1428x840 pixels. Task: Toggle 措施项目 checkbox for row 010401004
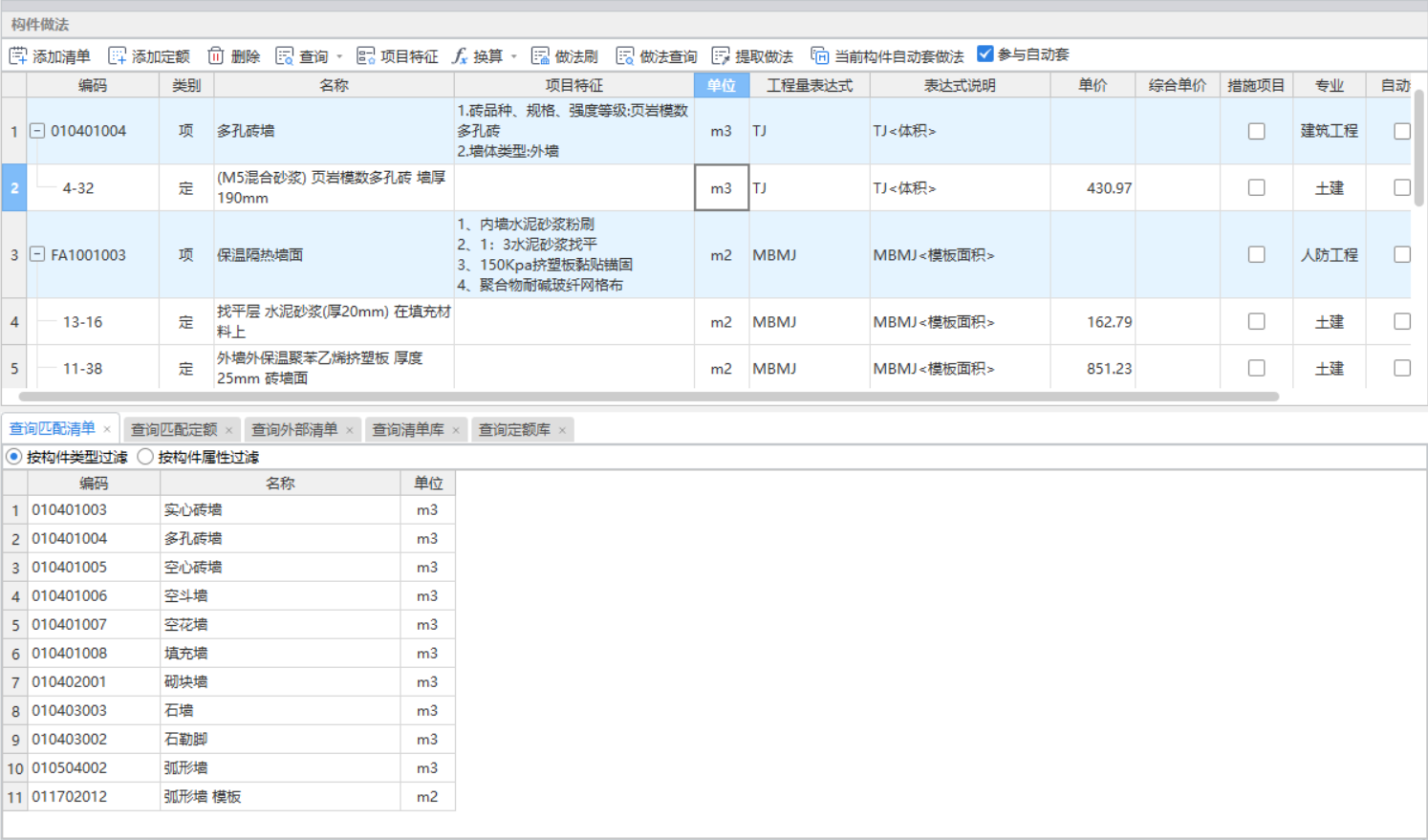pyautogui.click(x=1257, y=131)
